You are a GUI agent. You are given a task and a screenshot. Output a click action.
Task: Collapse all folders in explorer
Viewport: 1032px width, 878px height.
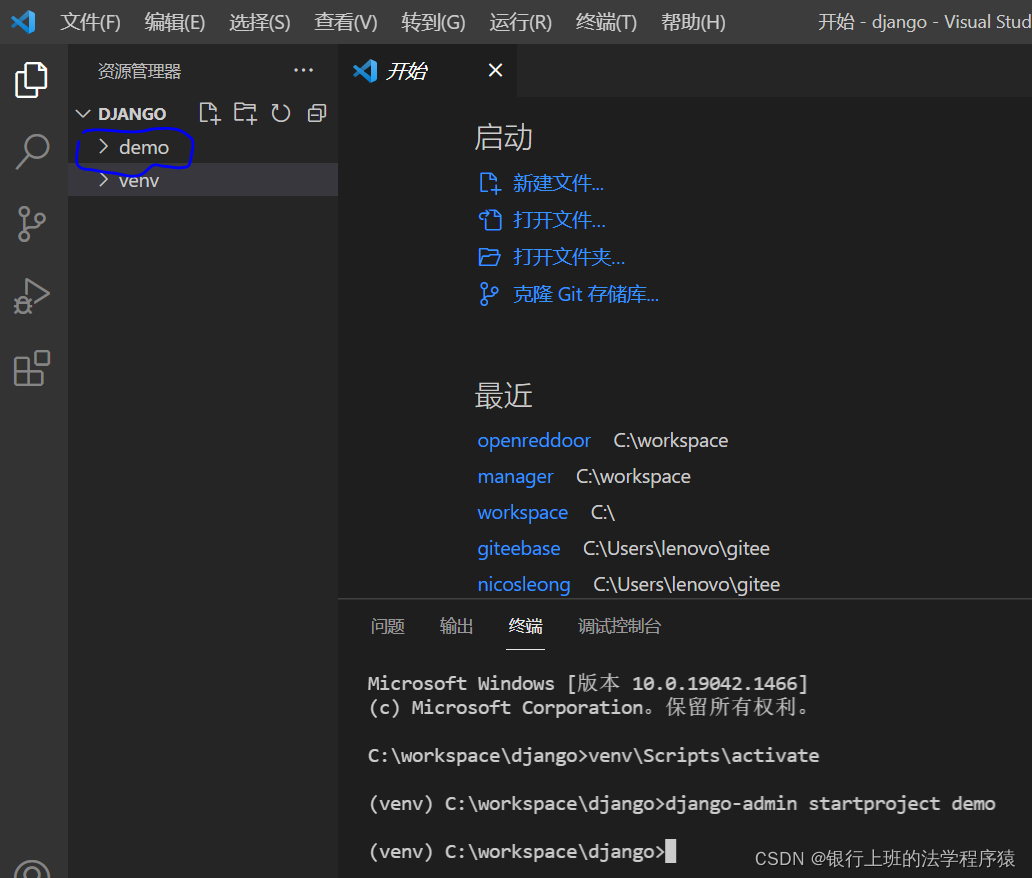(x=317, y=113)
